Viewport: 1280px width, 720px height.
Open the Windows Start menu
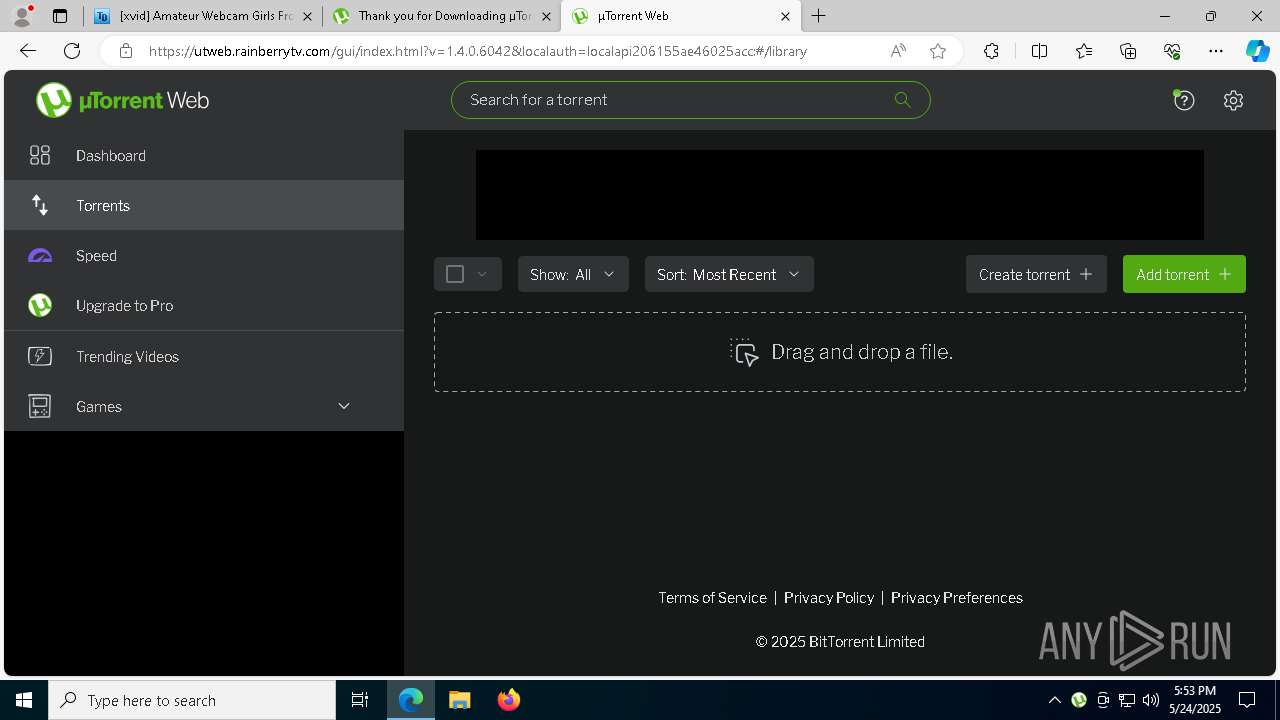coord(24,700)
